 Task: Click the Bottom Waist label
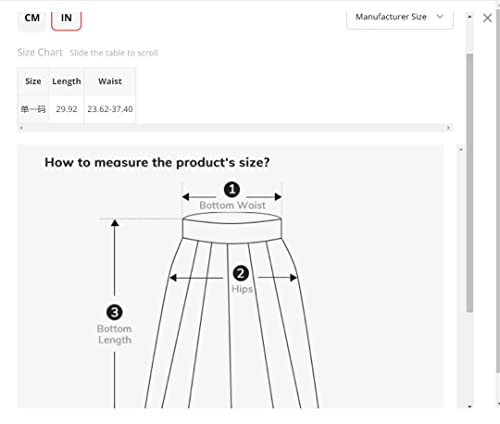(232, 205)
